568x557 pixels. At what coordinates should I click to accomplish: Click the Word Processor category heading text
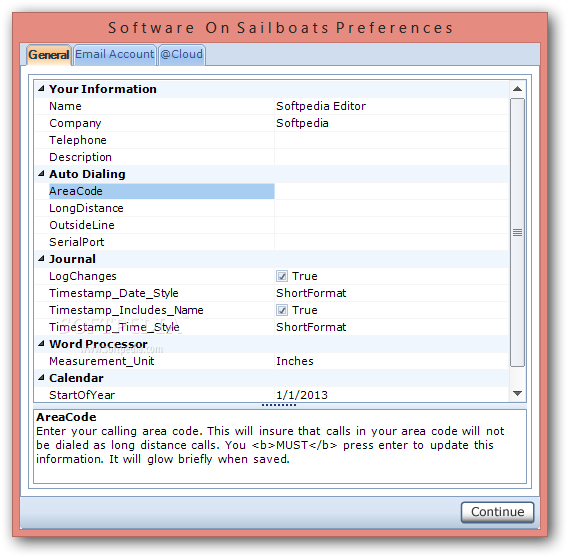coord(98,344)
